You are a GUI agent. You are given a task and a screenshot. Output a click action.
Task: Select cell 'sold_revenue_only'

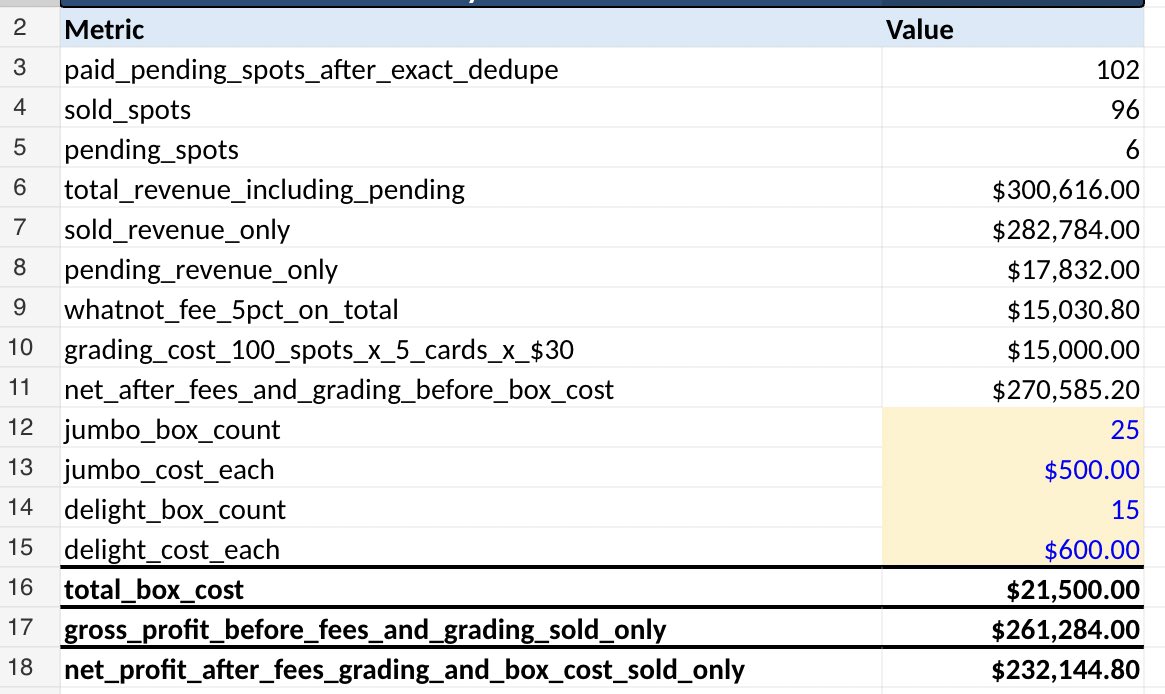point(471,228)
